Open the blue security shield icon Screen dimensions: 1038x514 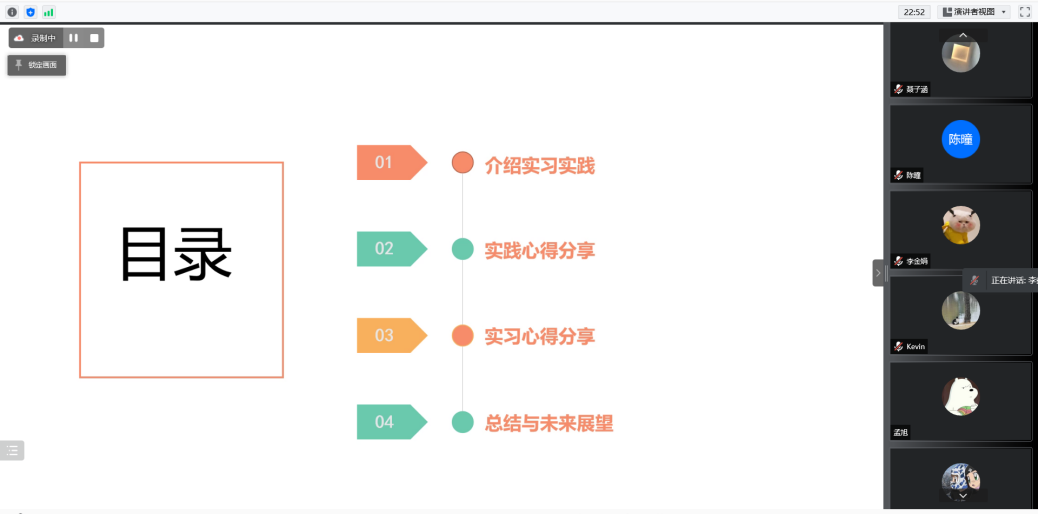click(30, 12)
